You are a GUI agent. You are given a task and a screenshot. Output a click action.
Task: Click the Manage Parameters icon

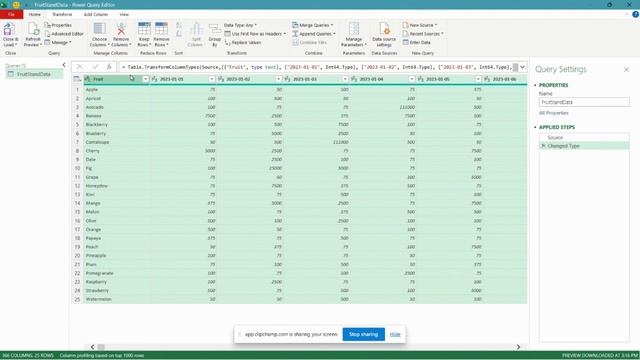pyautogui.click(x=354, y=29)
